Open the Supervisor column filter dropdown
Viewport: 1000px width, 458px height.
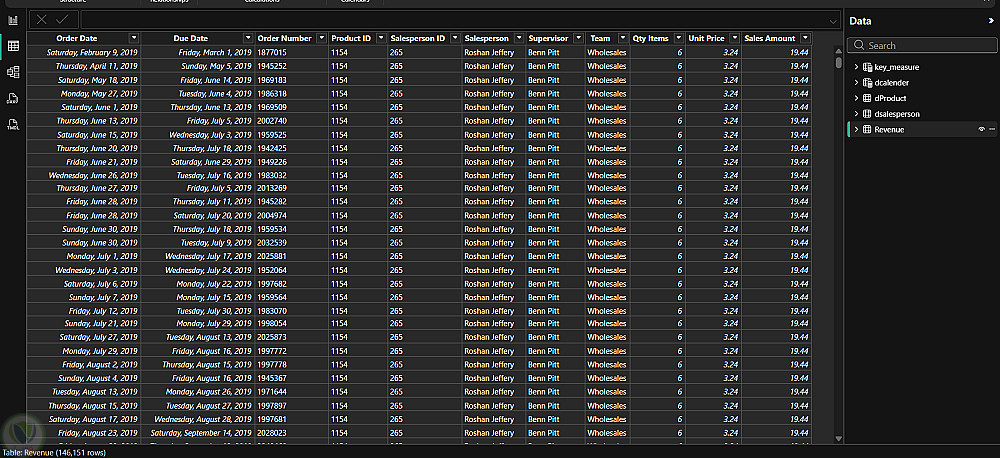[578, 38]
